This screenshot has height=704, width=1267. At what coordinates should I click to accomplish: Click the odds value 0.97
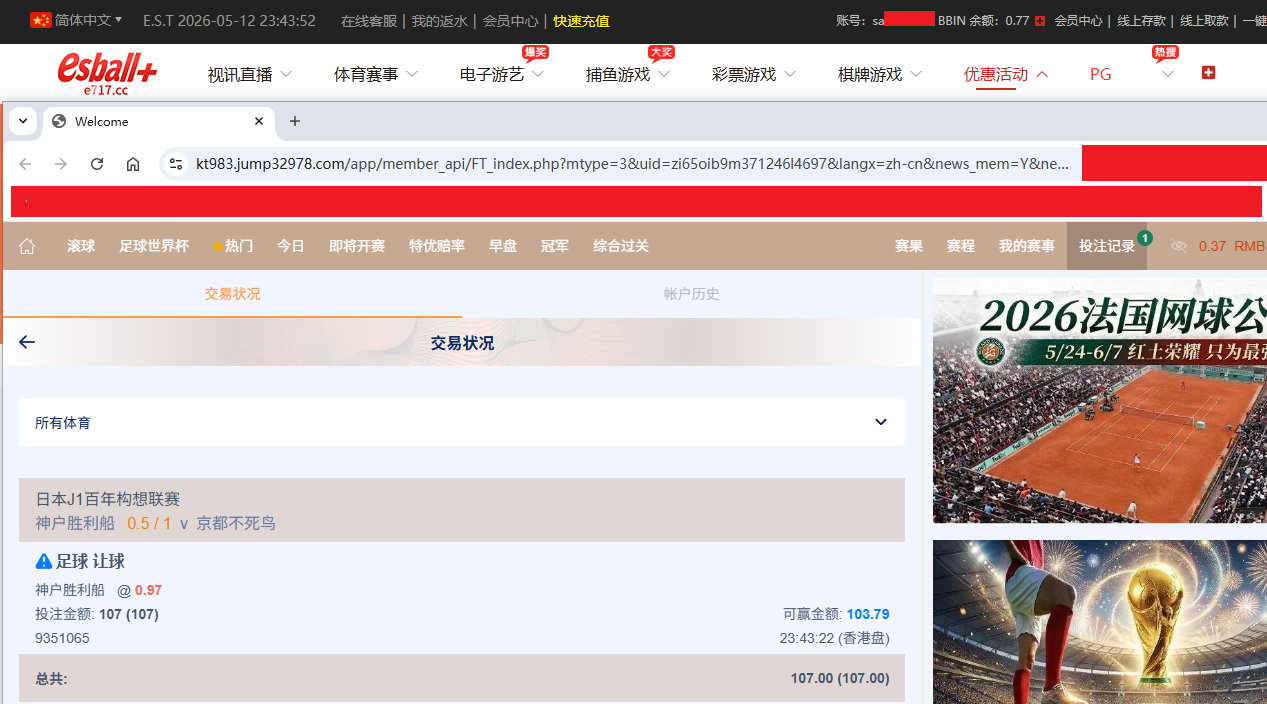click(x=148, y=590)
